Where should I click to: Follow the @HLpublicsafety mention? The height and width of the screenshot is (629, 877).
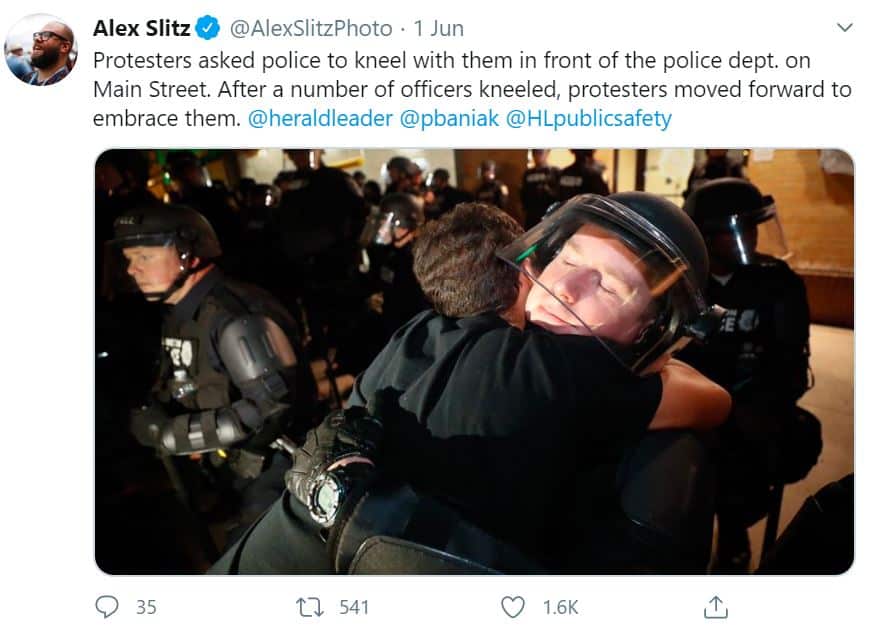click(x=588, y=119)
